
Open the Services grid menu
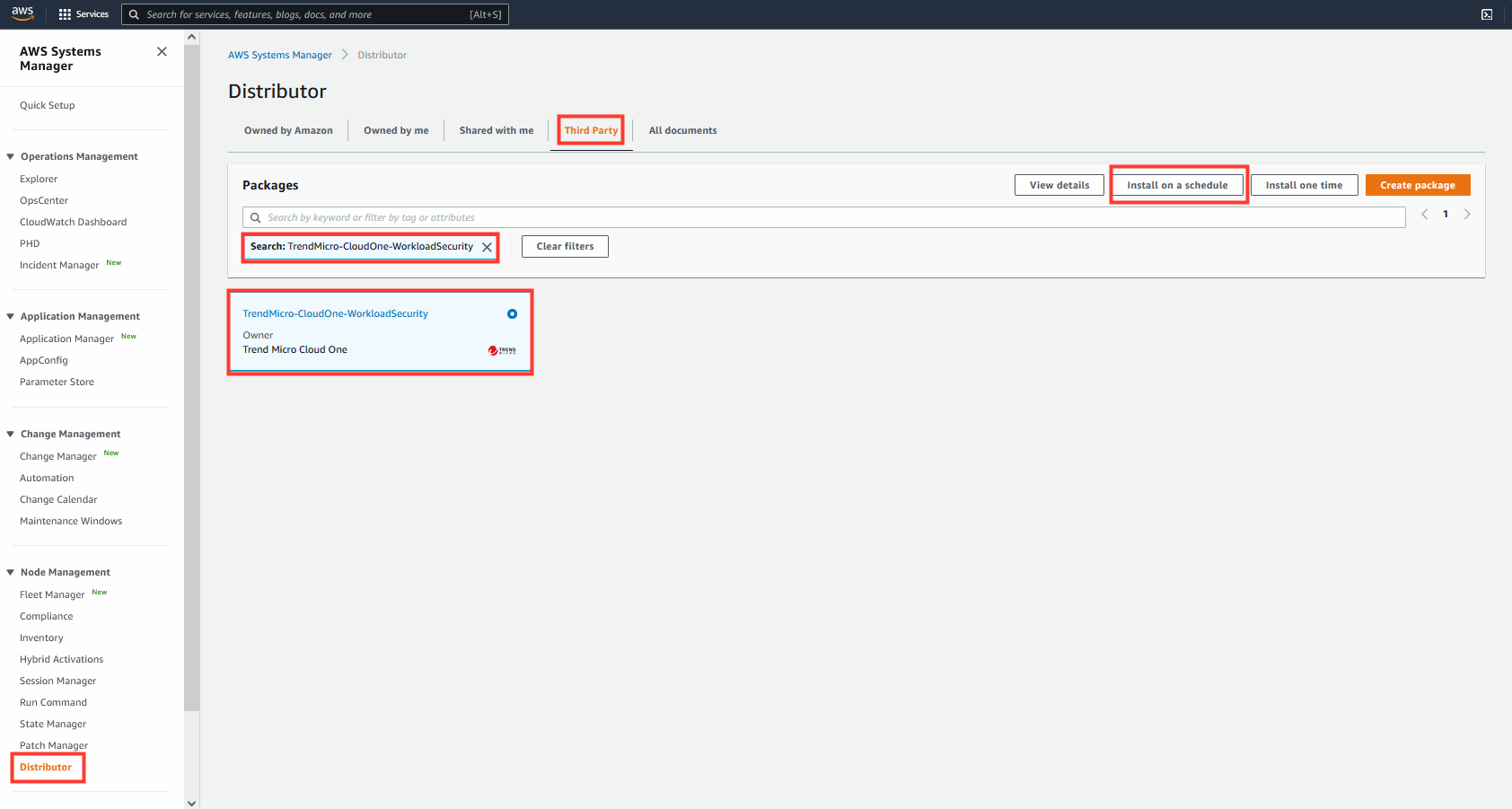pyautogui.click(x=65, y=14)
